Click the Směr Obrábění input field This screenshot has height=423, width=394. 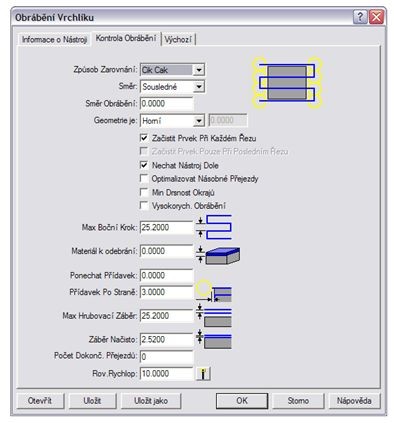(x=166, y=104)
